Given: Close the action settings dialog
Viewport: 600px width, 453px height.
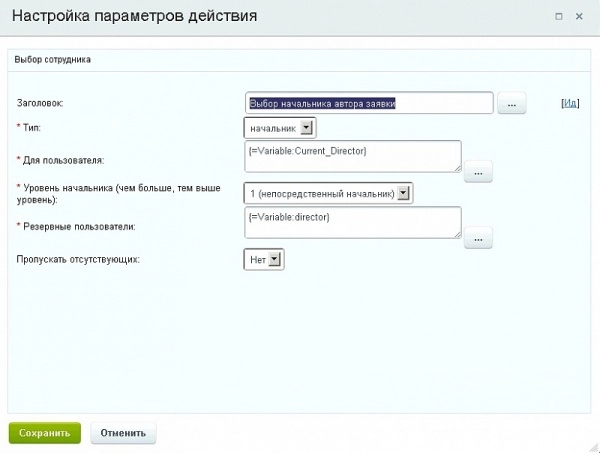Looking at the screenshot, I should (581, 16).
